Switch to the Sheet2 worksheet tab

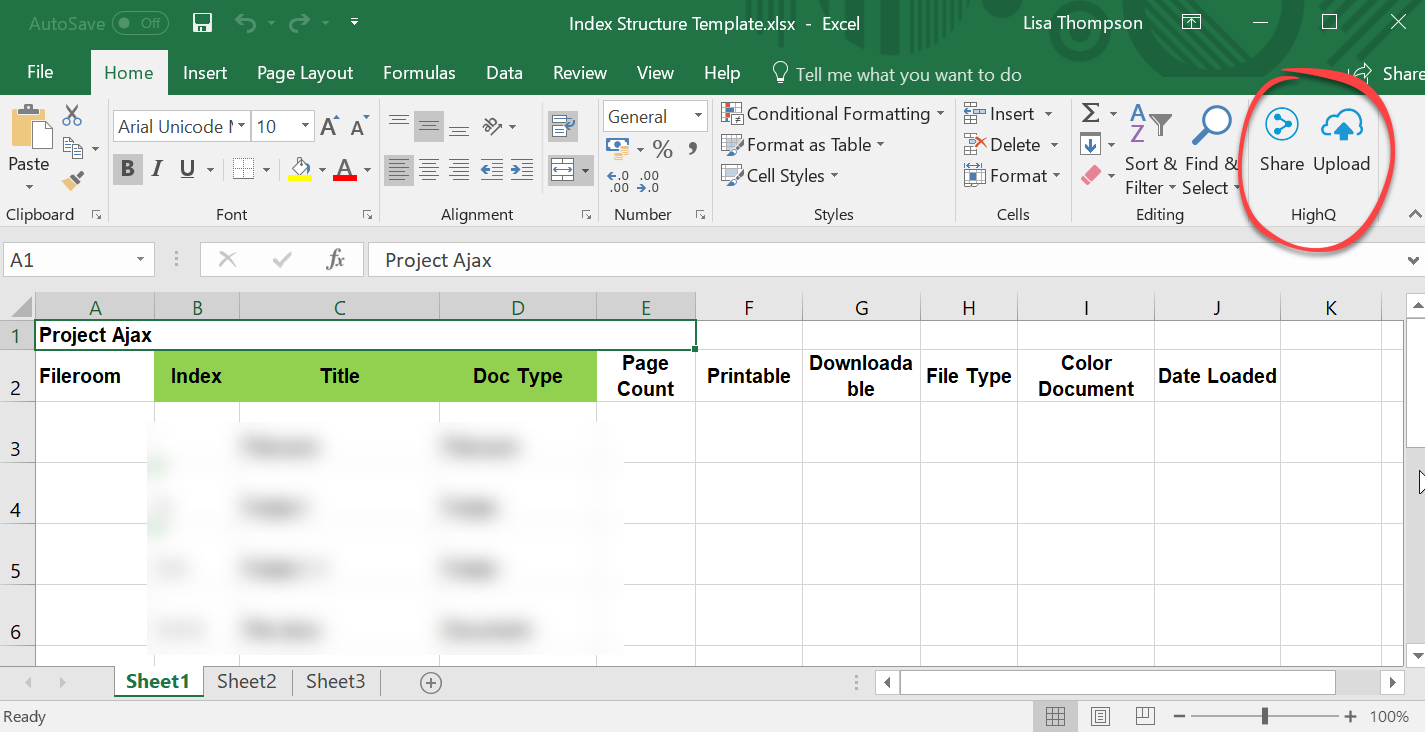246,682
